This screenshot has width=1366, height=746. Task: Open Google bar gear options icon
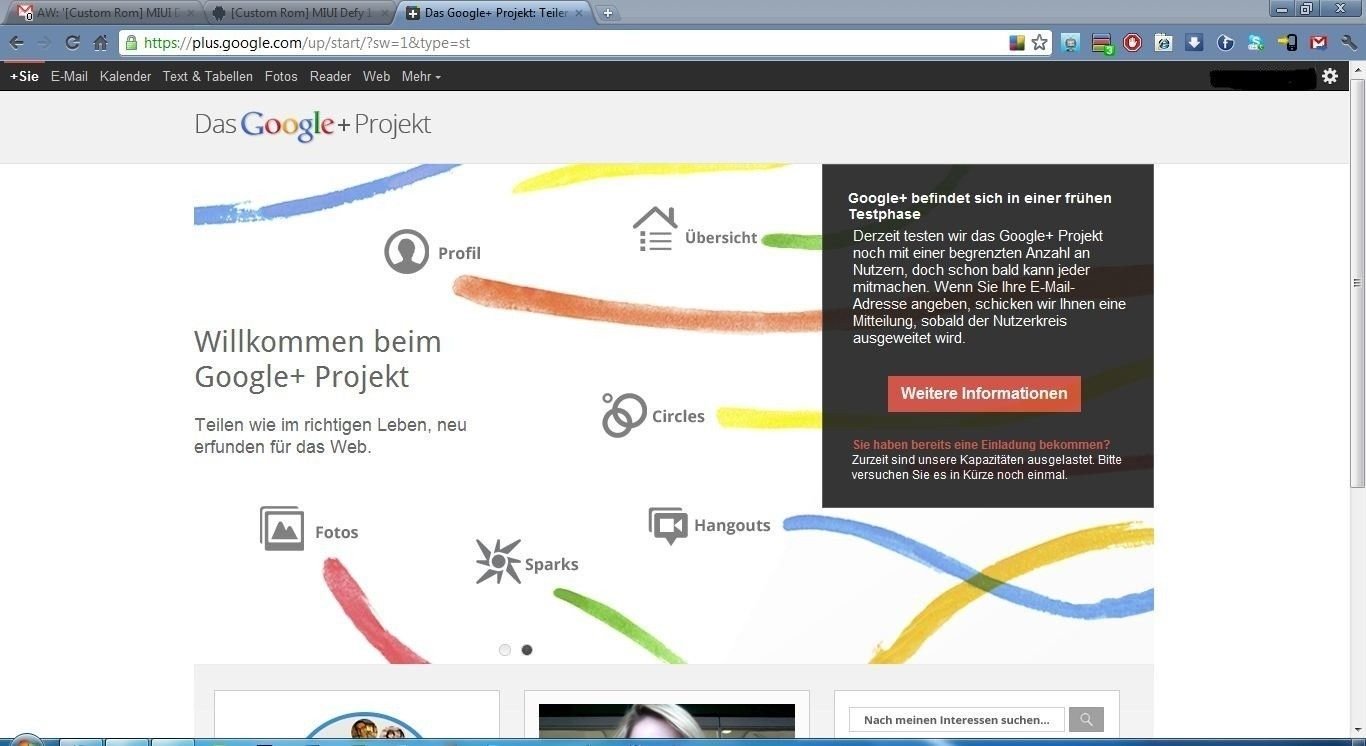(x=1330, y=76)
